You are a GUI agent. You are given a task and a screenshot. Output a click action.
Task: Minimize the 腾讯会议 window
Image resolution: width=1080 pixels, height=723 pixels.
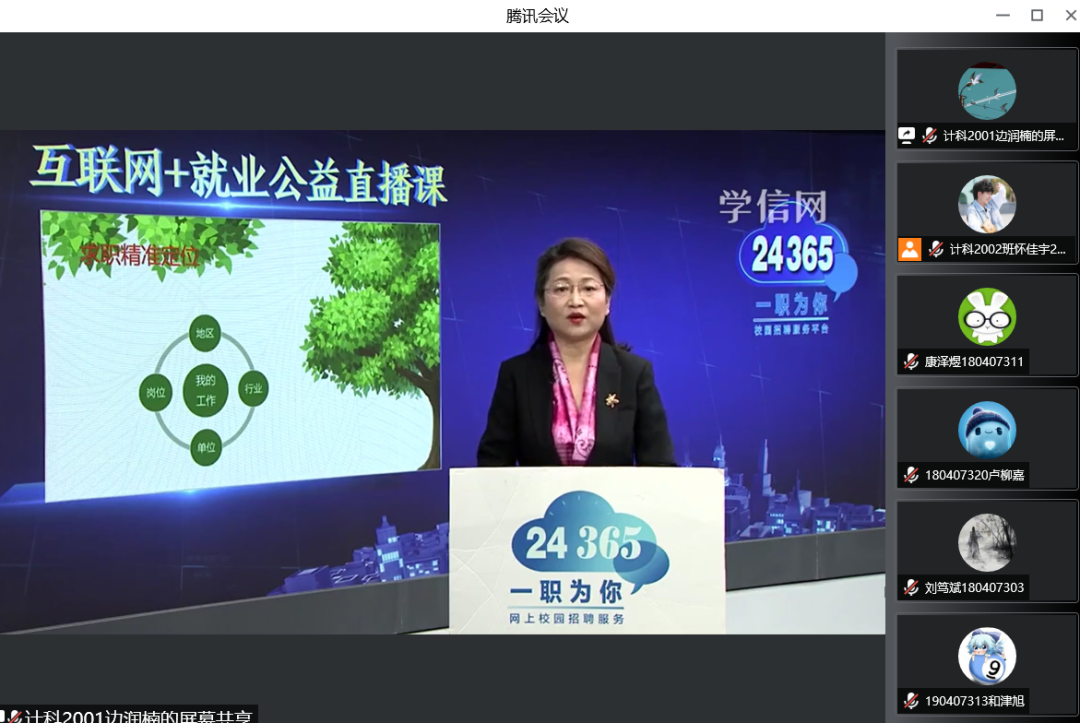1003,15
